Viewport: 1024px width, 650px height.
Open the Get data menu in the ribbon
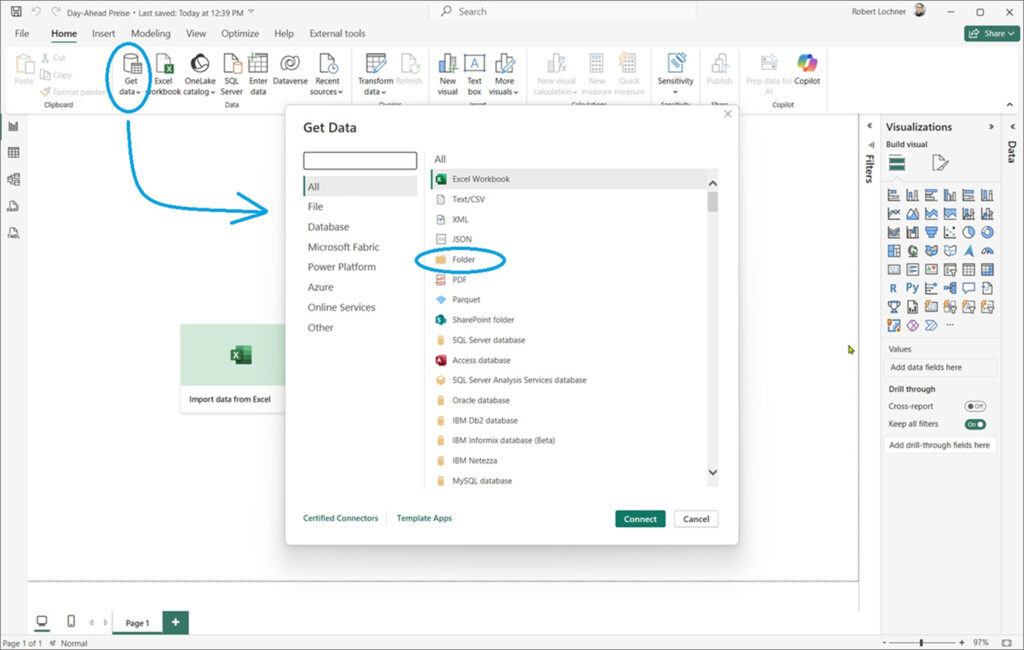(x=131, y=74)
